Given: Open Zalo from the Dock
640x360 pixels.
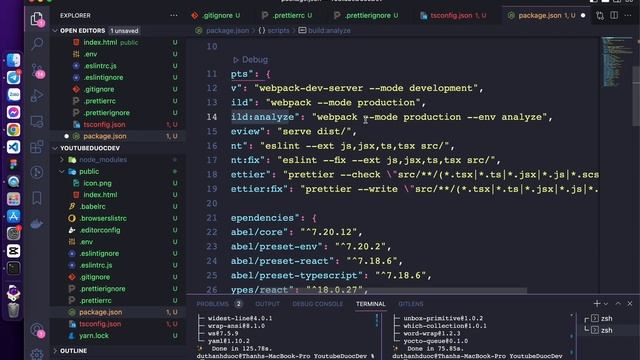Looking at the screenshot, I should pos(13,95).
